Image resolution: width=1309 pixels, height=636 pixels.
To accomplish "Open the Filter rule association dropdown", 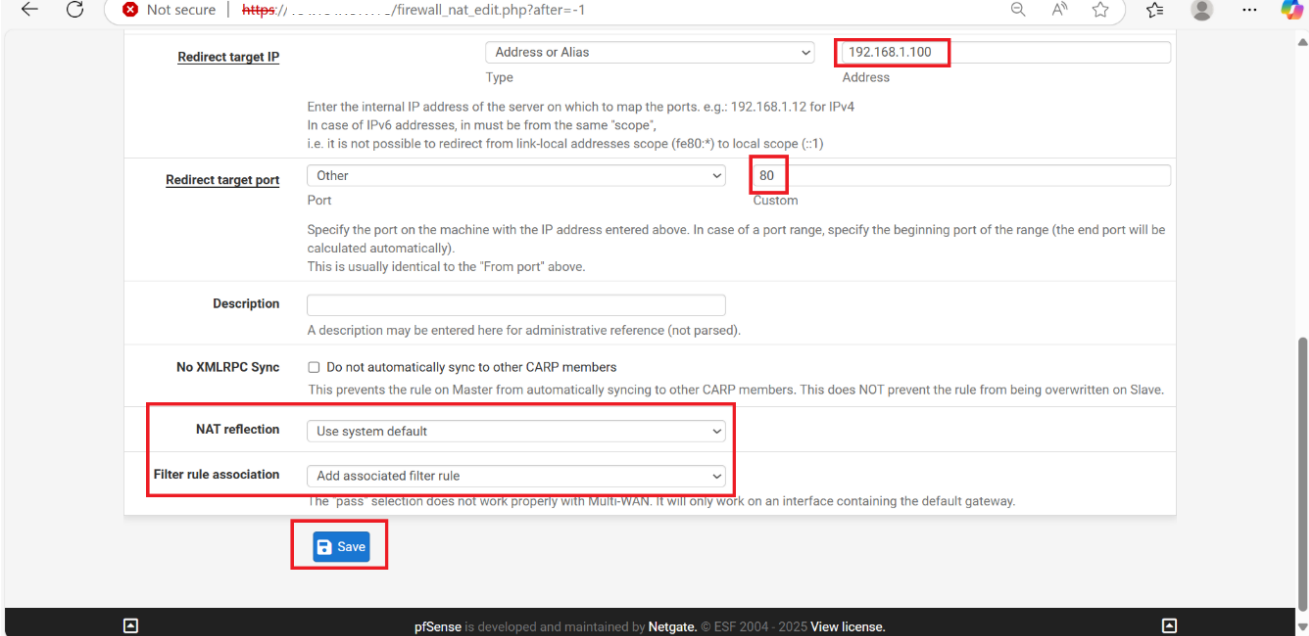I will click(x=516, y=476).
